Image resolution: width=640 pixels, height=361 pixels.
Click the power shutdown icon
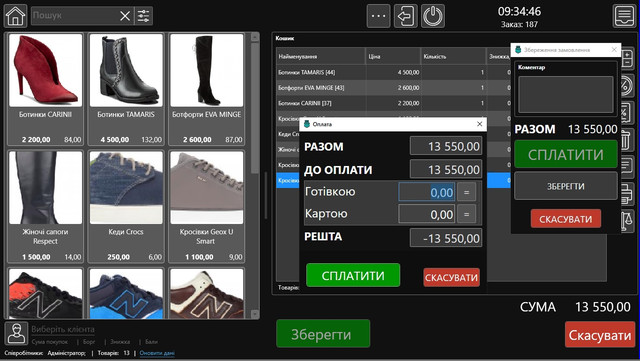[x=433, y=16]
